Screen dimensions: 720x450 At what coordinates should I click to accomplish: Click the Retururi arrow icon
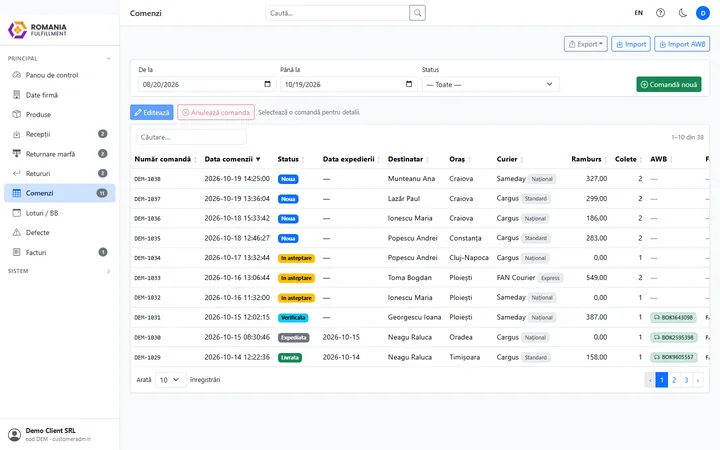coord(17,173)
